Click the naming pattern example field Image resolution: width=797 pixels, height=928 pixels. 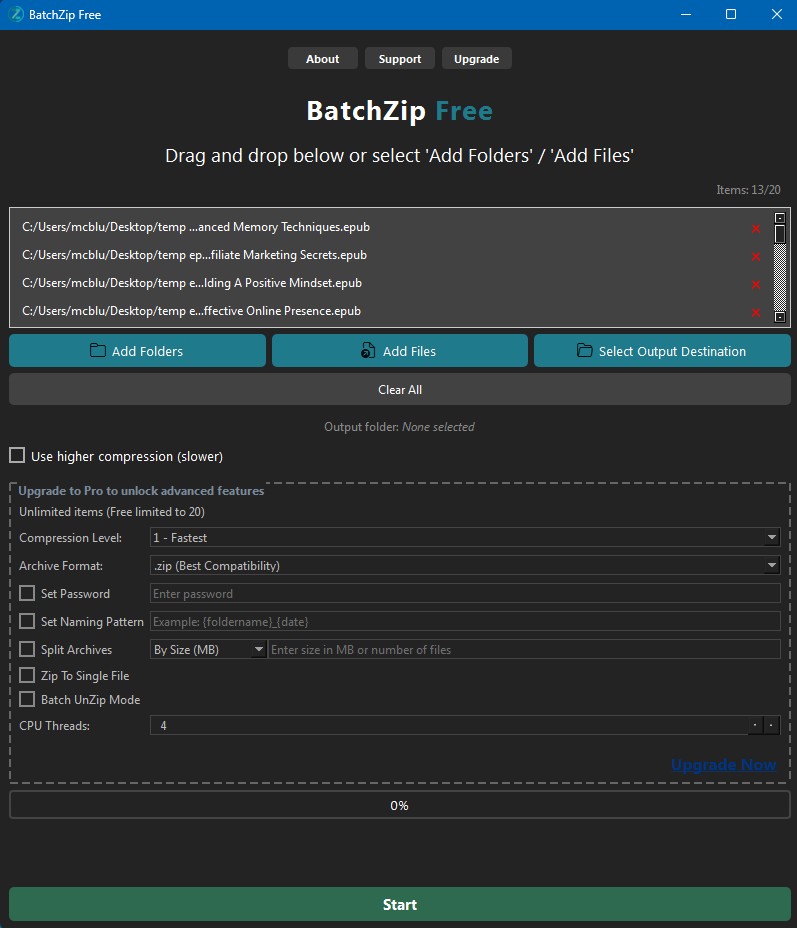coord(465,621)
